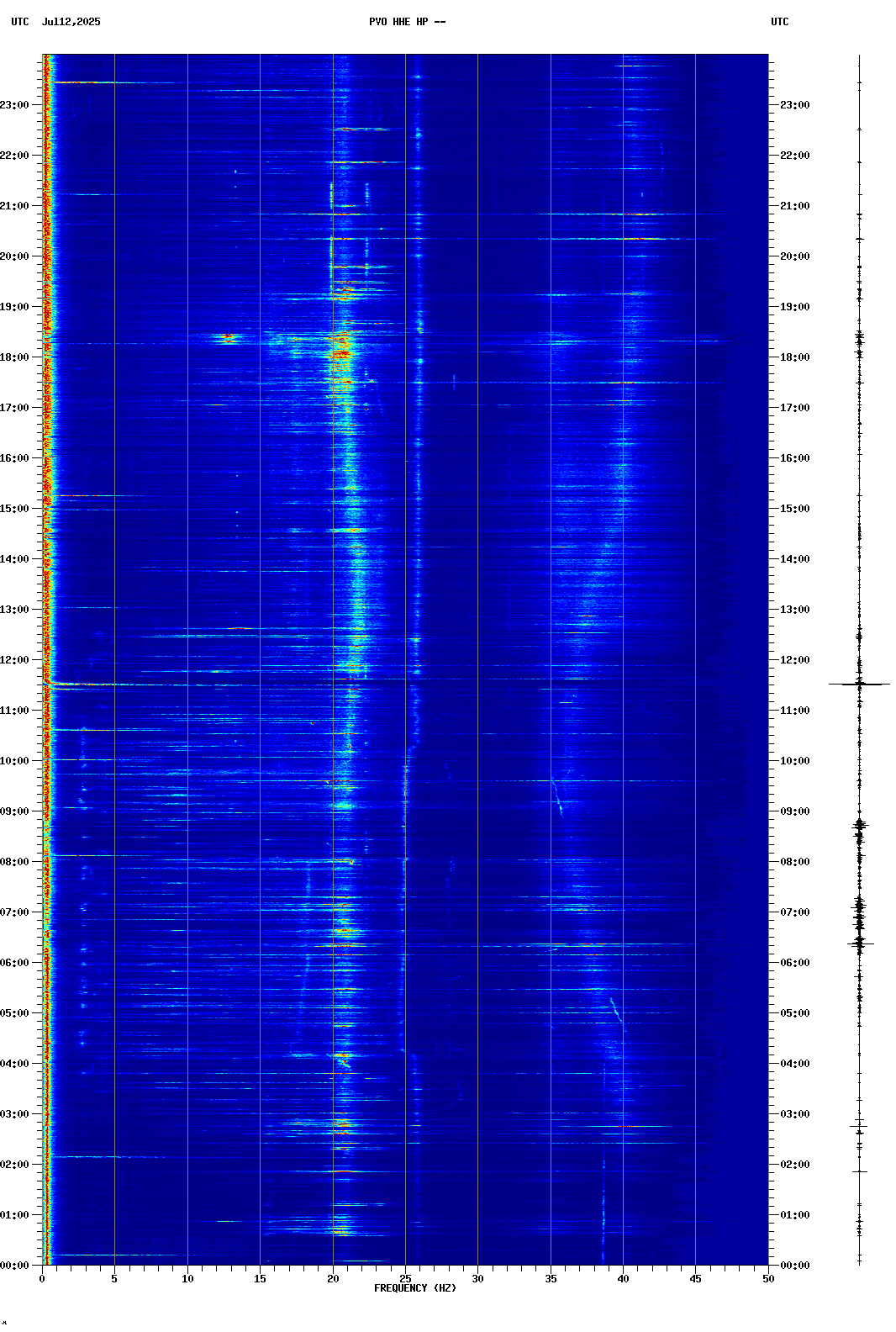The image size is (896, 1332).
Task: Pick the 08:00 label on the right time axis
Action: point(795,862)
